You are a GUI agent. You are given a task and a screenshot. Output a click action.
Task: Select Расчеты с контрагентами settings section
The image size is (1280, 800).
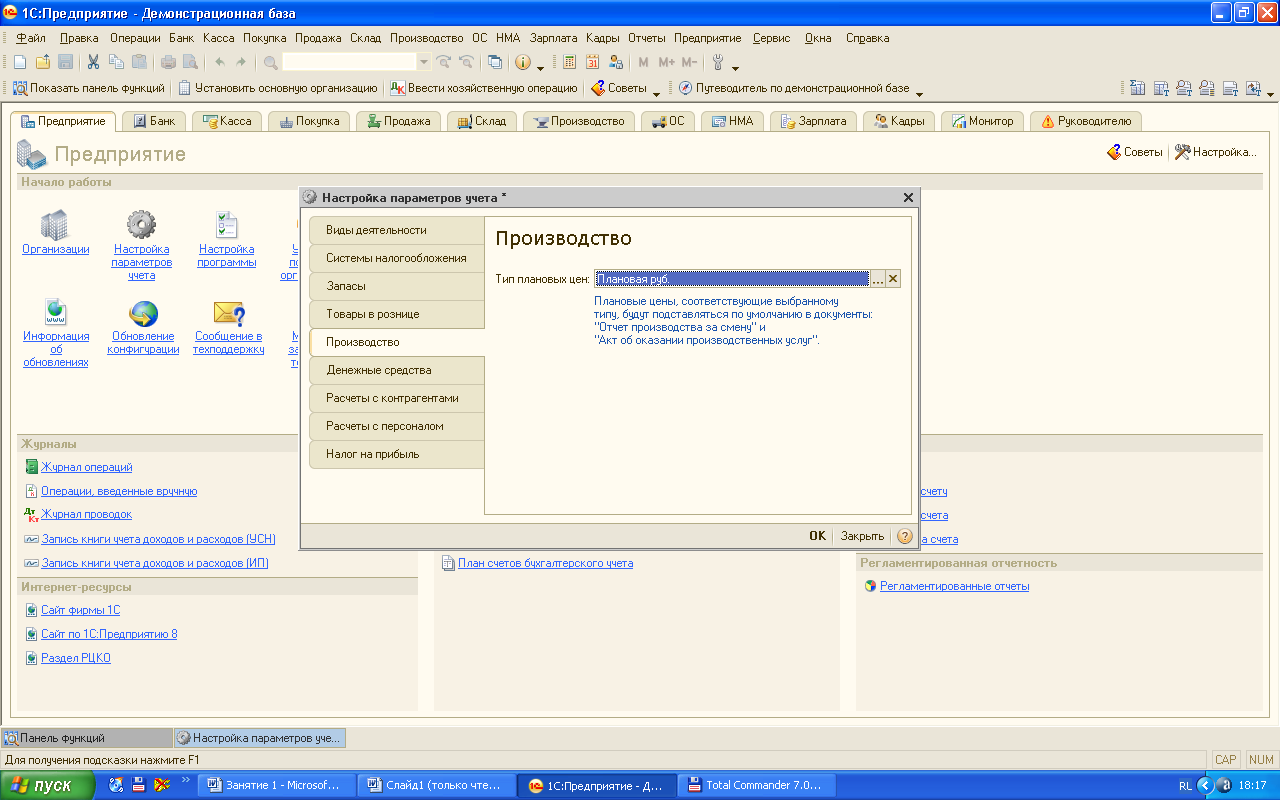pos(397,398)
